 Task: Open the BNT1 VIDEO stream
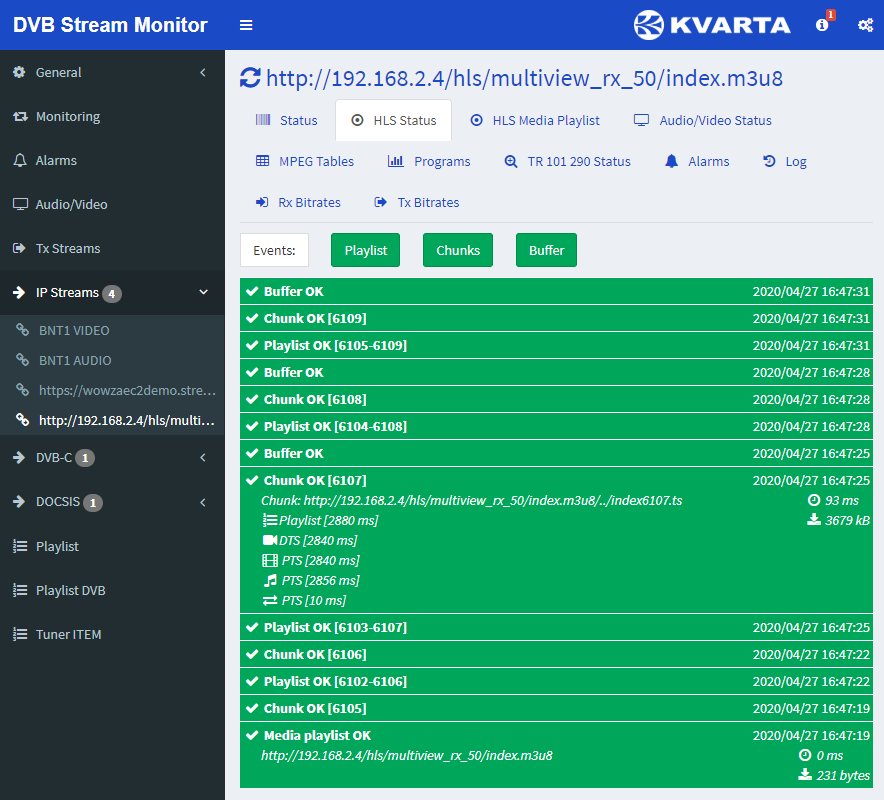74,330
